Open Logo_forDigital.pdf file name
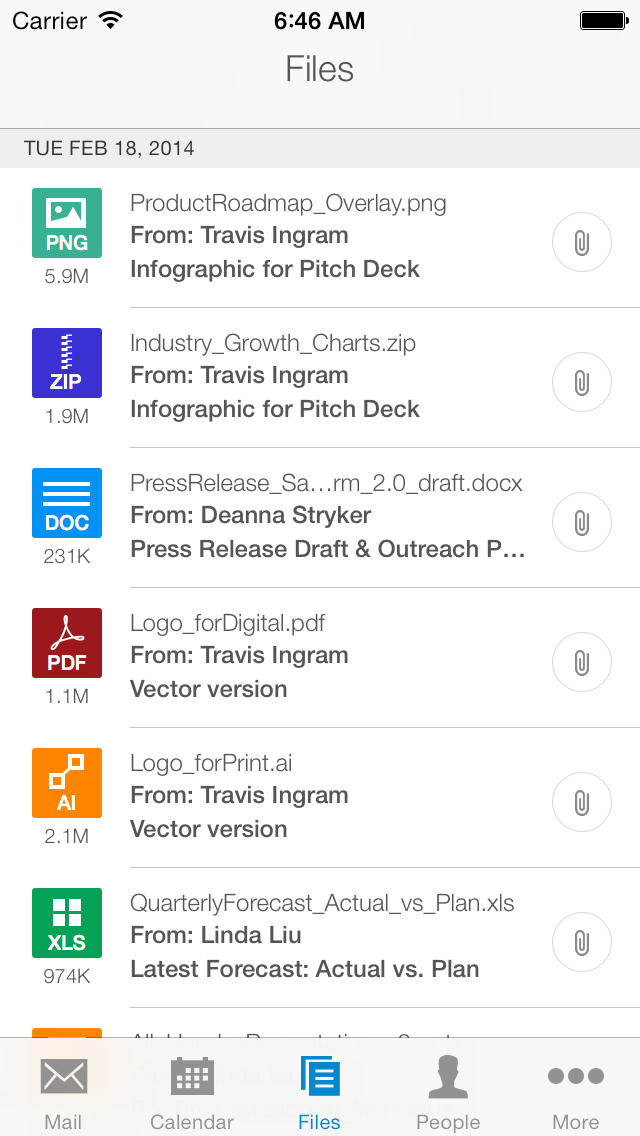 [227, 624]
